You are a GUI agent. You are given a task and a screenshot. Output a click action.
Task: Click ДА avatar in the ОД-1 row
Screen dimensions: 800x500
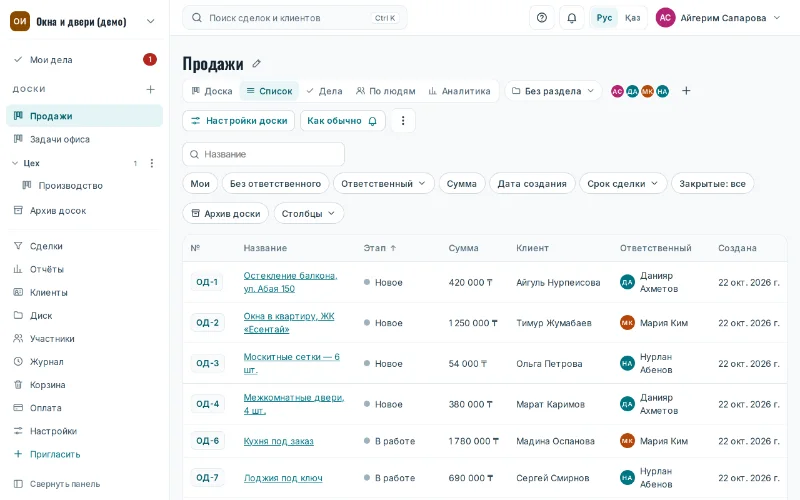pos(627,282)
